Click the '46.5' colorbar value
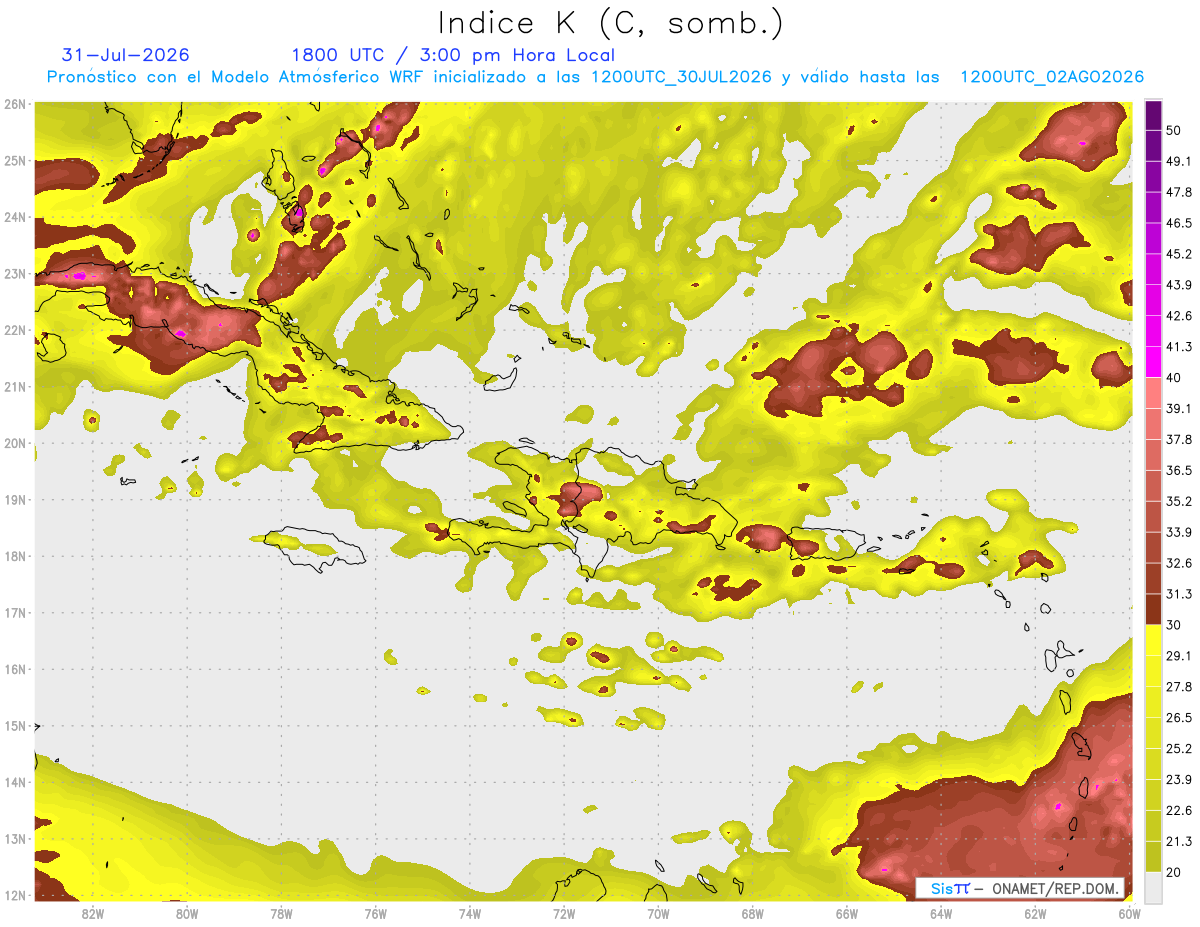1200x927 pixels. tap(1179, 223)
